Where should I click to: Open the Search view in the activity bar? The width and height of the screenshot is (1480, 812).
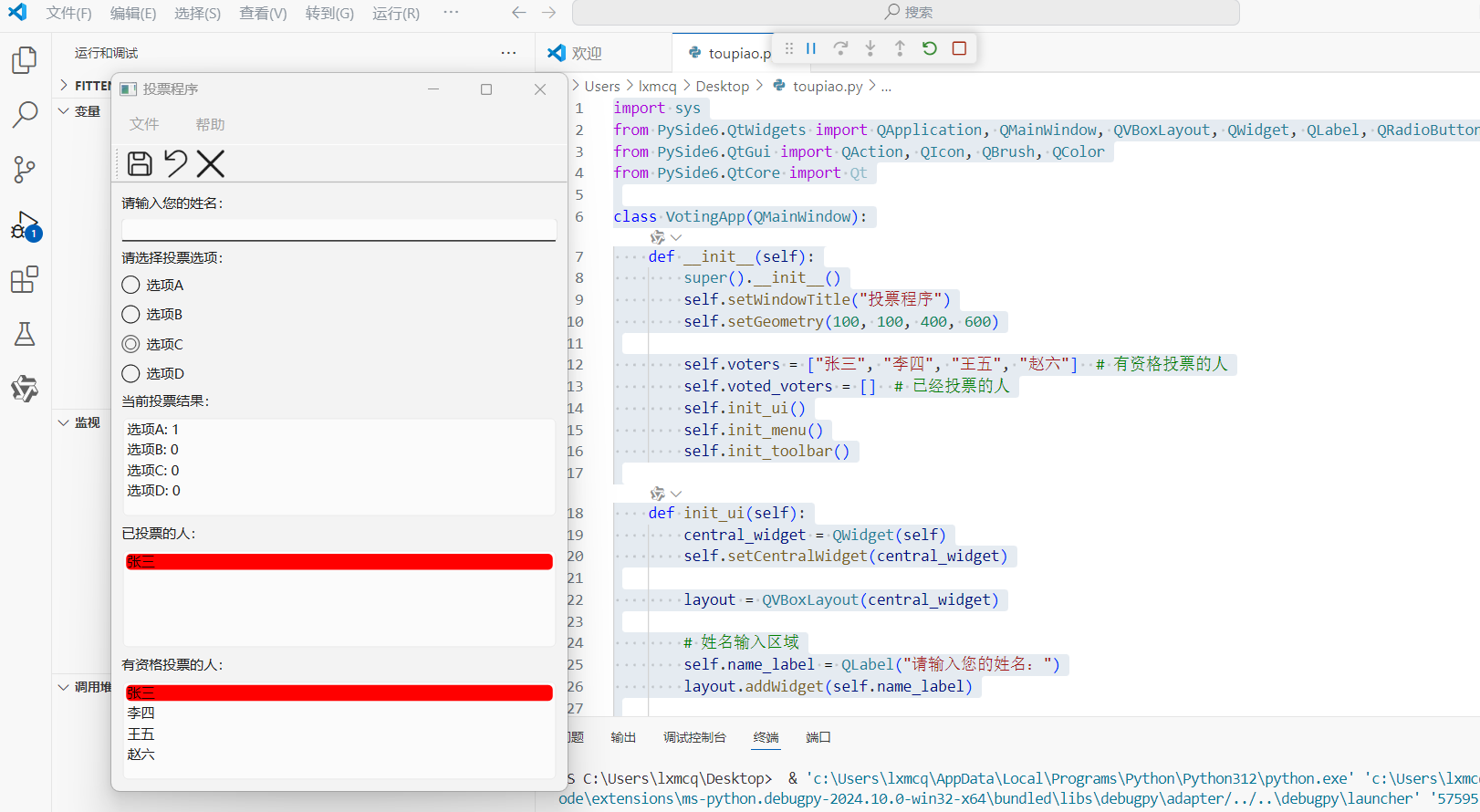pos(25,115)
